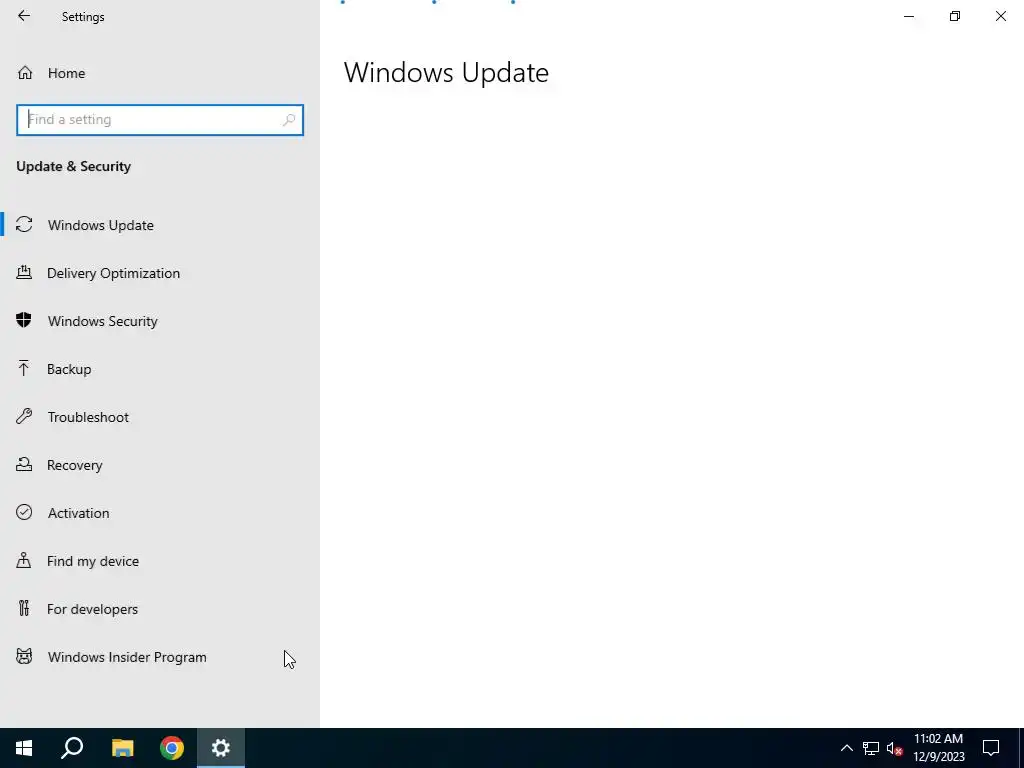The width and height of the screenshot is (1024, 768).
Task: Click the back arrow in Settings
Action: click(x=24, y=16)
